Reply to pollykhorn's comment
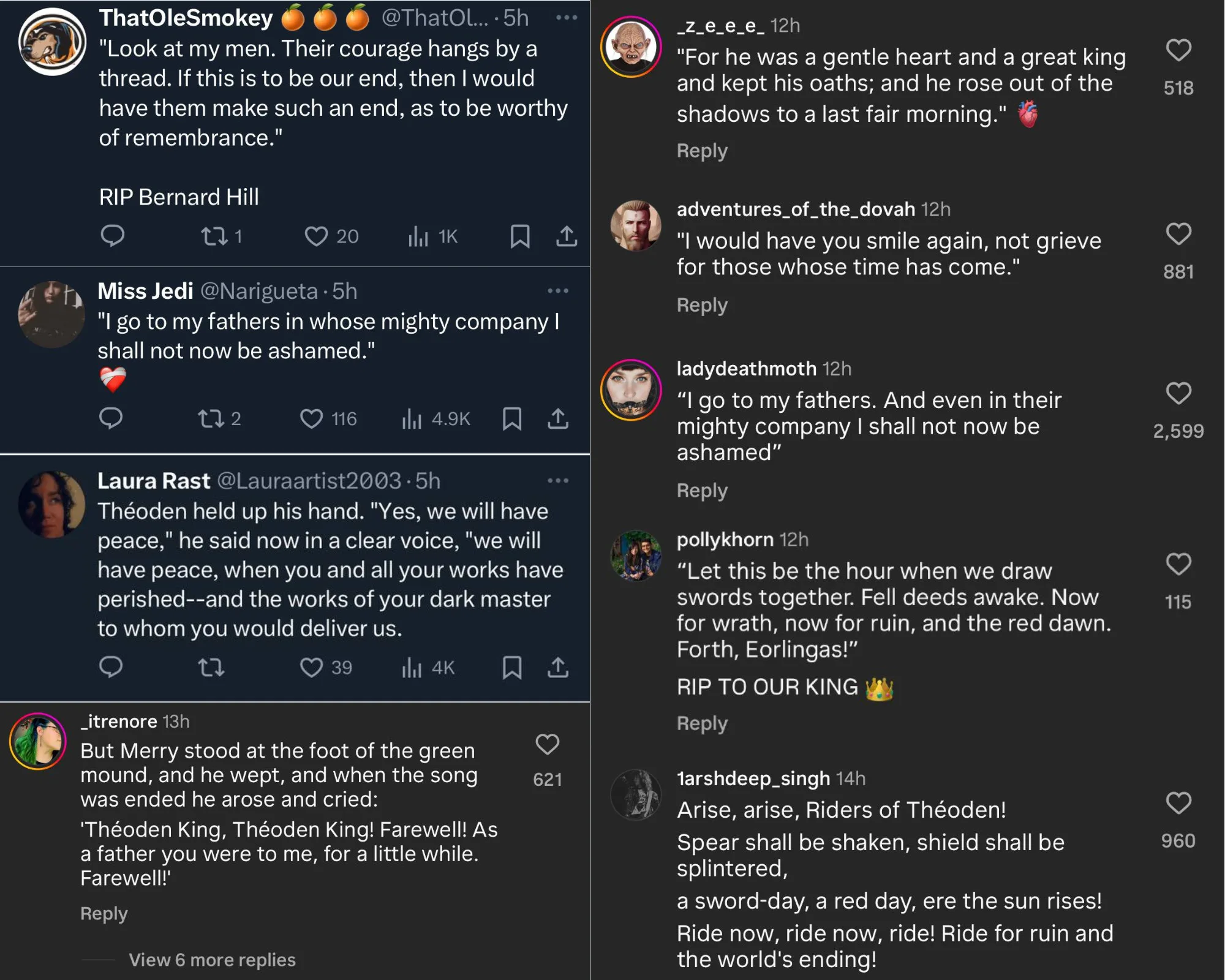This screenshot has width=1225, height=980. 702,723
